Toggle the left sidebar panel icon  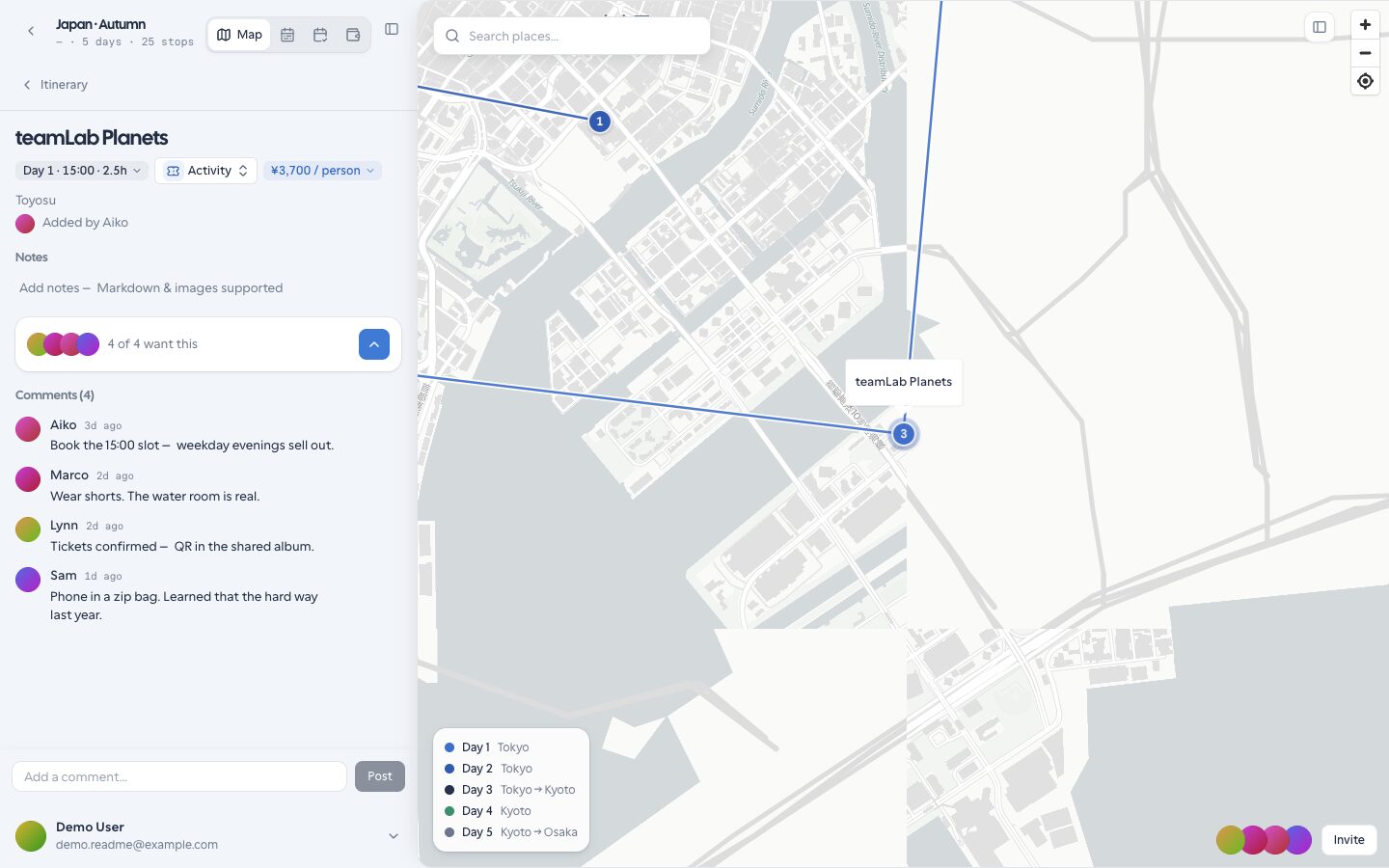[x=392, y=29]
